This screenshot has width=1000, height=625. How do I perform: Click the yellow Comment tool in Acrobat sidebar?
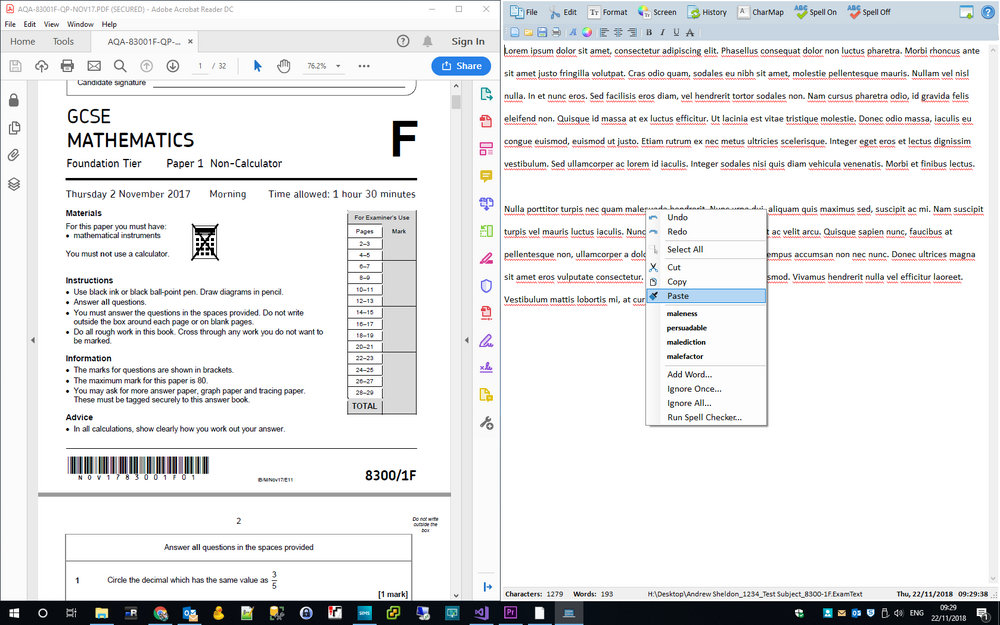[486, 177]
